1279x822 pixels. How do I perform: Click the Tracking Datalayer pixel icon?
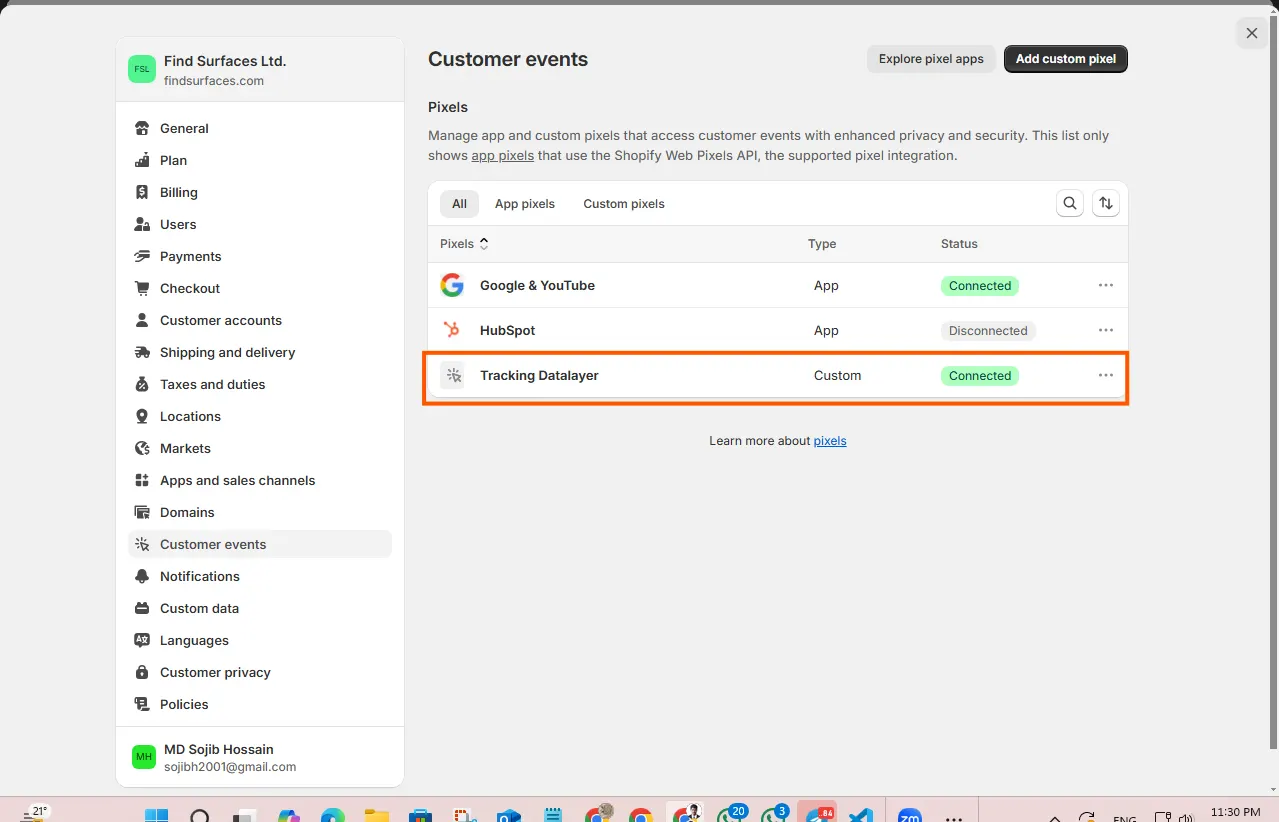tap(452, 375)
